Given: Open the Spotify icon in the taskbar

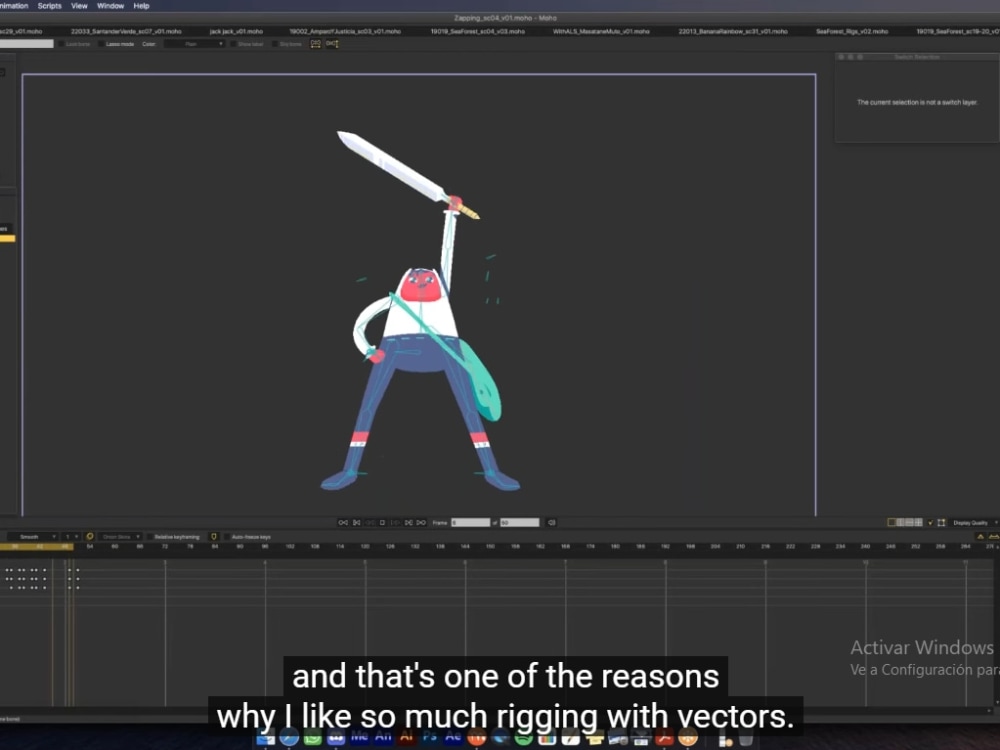Looking at the screenshot, I should pos(523,737).
